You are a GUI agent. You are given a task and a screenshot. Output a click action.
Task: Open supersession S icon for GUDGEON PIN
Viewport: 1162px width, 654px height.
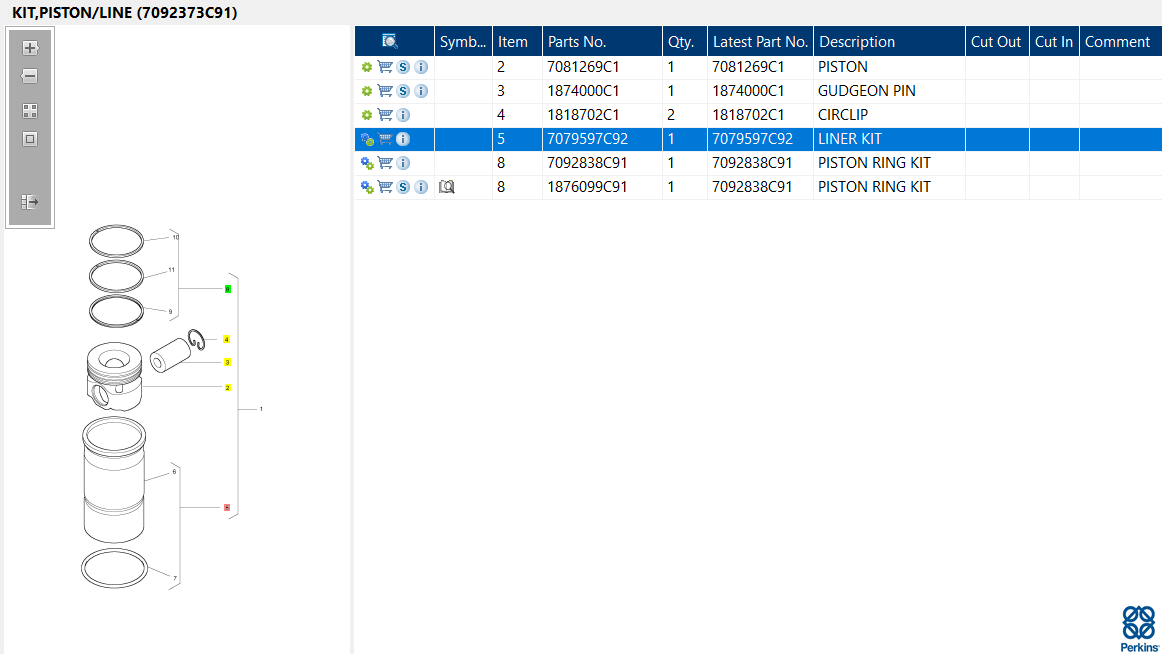pyautogui.click(x=403, y=91)
